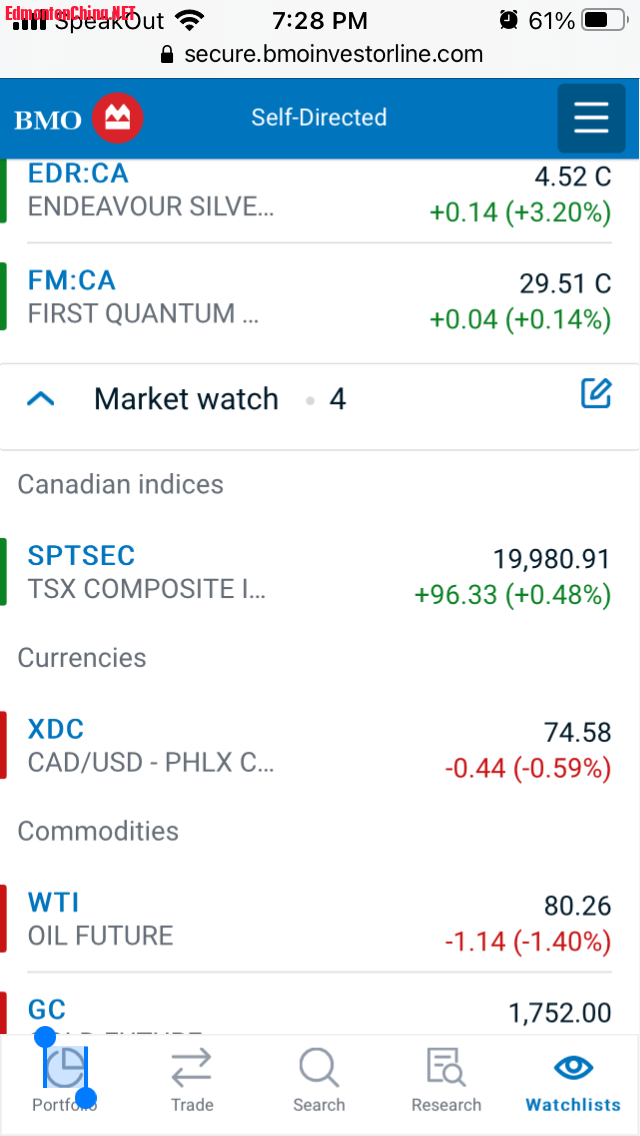
Task: Edit the Market watch list
Action: 596,394
